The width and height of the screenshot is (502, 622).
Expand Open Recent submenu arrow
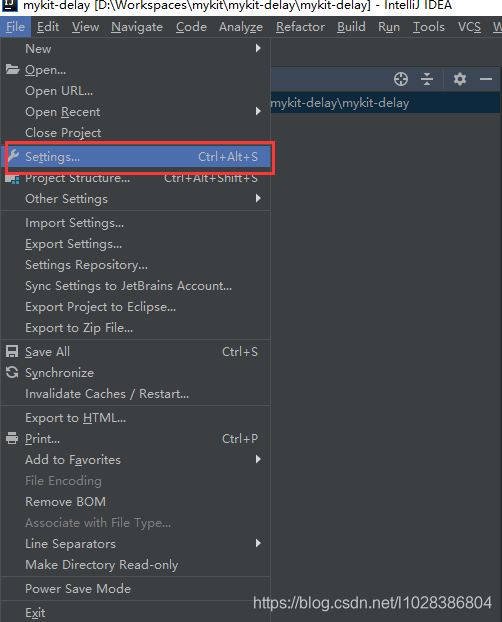click(x=258, y=111)
